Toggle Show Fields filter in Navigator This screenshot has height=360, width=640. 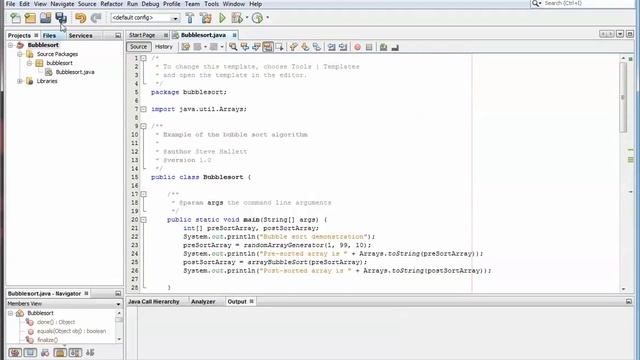pyautogui.click(x=30, y=353)
